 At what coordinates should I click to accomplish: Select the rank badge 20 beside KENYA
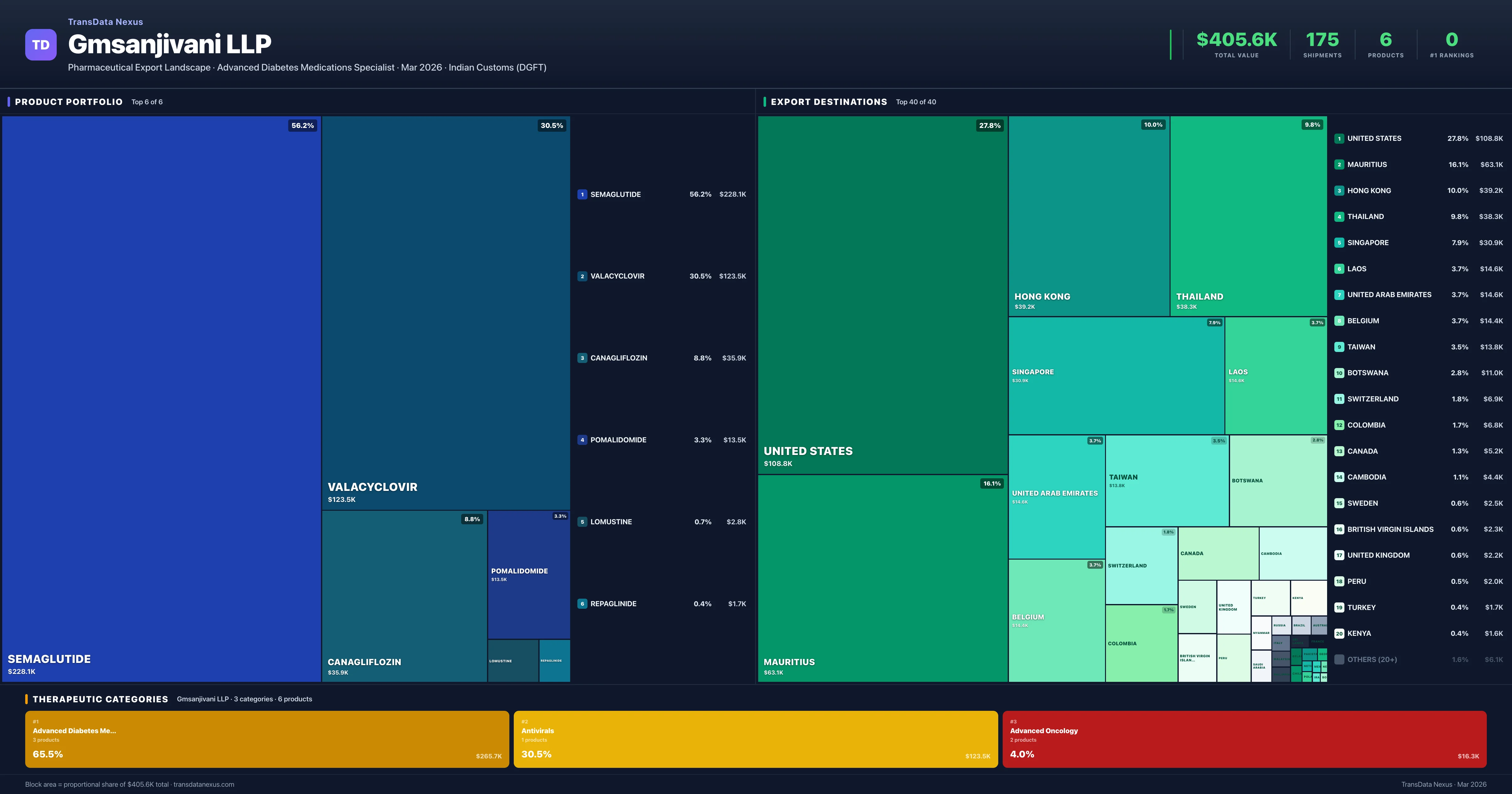[x=1339, y=633]
